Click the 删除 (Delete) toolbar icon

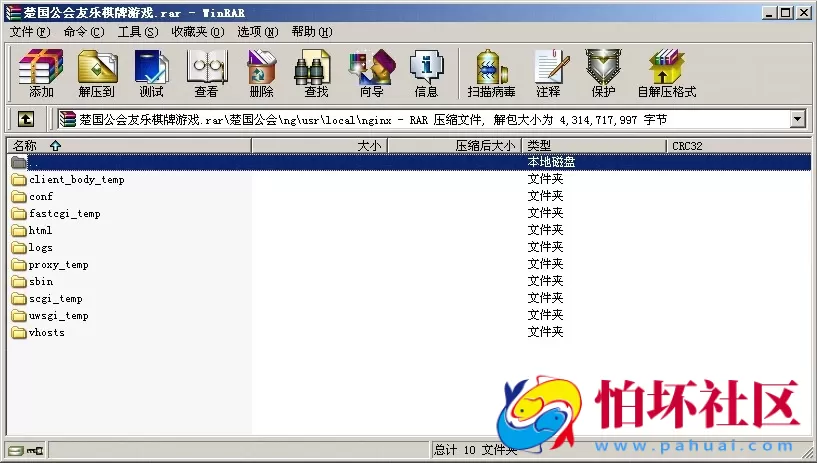[262, 73]
